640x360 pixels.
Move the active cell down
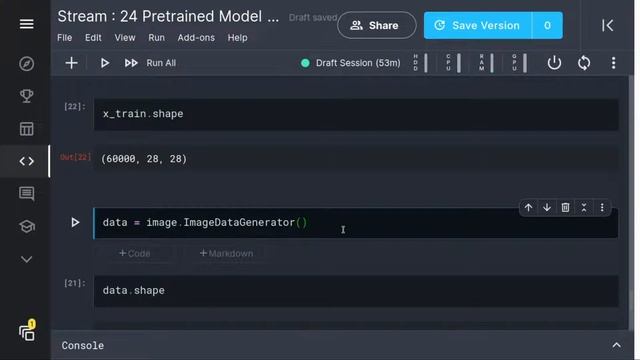547,207
